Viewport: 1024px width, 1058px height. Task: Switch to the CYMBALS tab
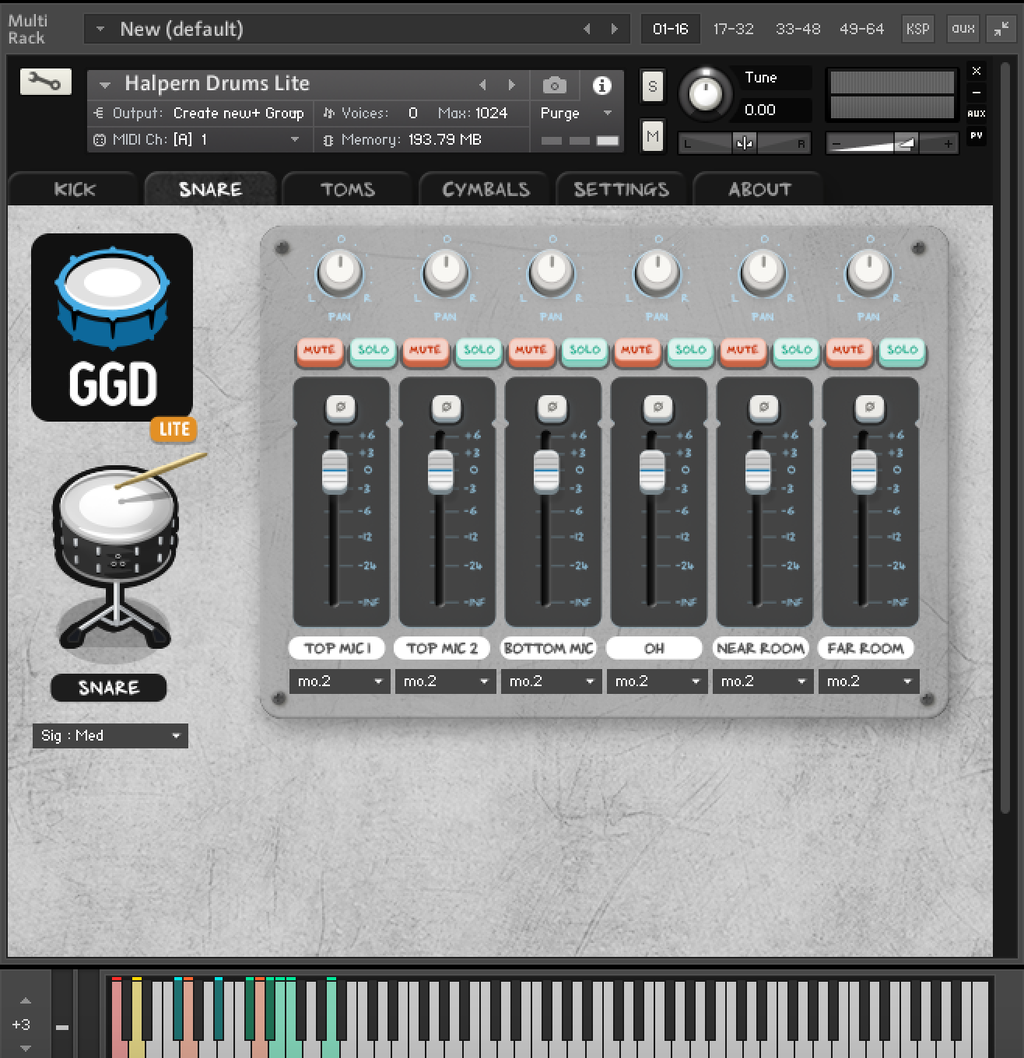485,189
